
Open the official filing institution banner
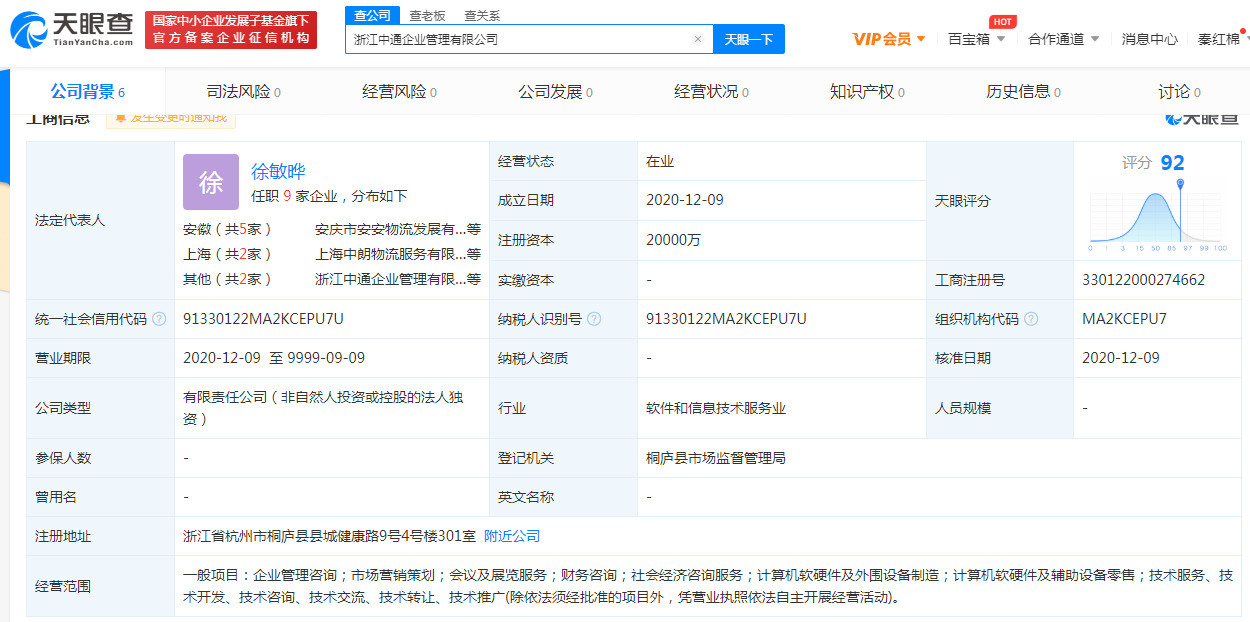[231, 30]
